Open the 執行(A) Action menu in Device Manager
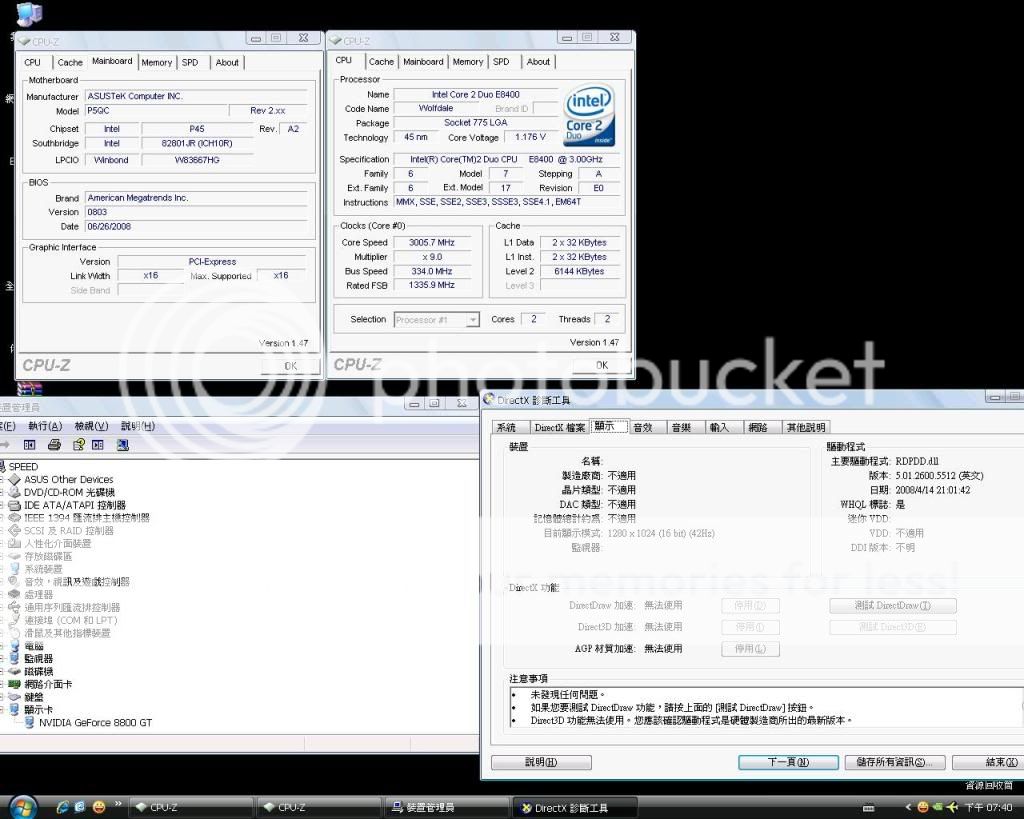1024x819 pixels. coord(45,426)
